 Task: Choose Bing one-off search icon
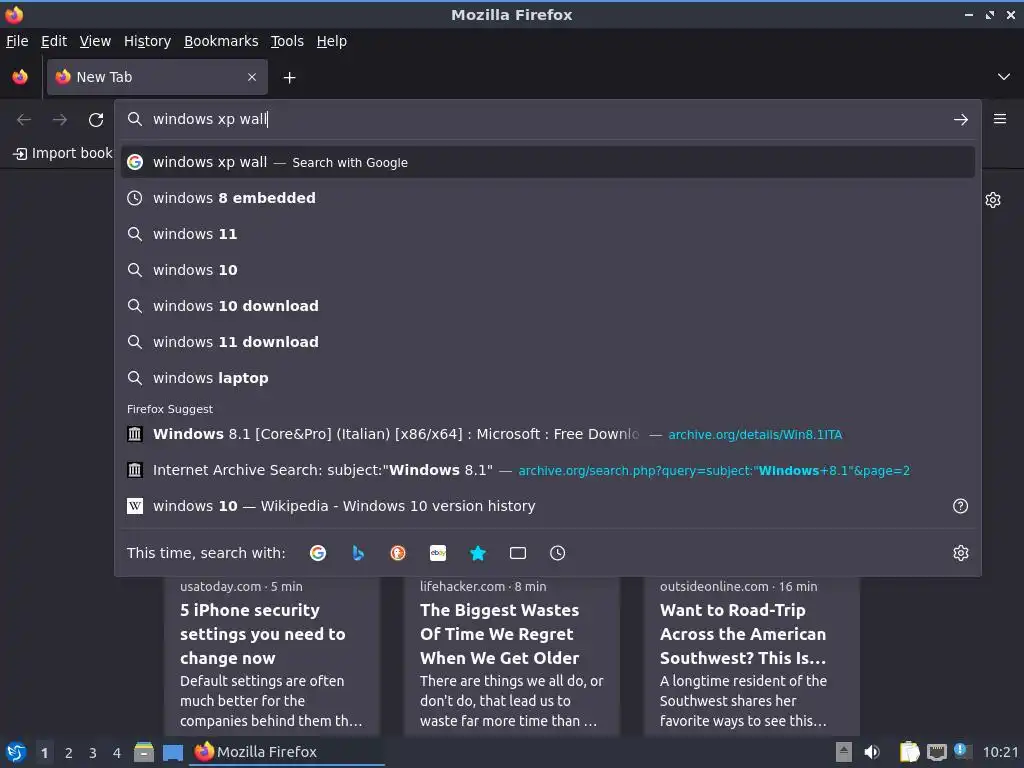click(358, 553)
